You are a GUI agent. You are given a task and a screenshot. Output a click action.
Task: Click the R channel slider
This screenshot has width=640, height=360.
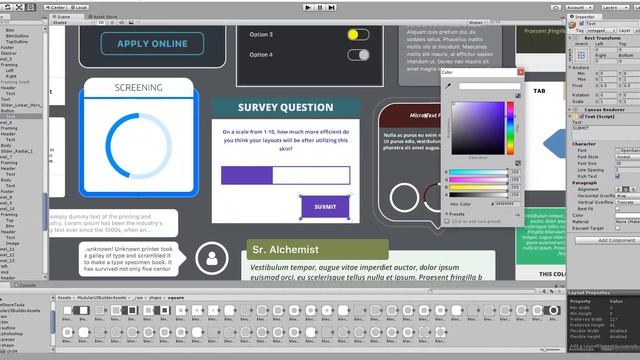pyautogui.click(x=478, y=172)
